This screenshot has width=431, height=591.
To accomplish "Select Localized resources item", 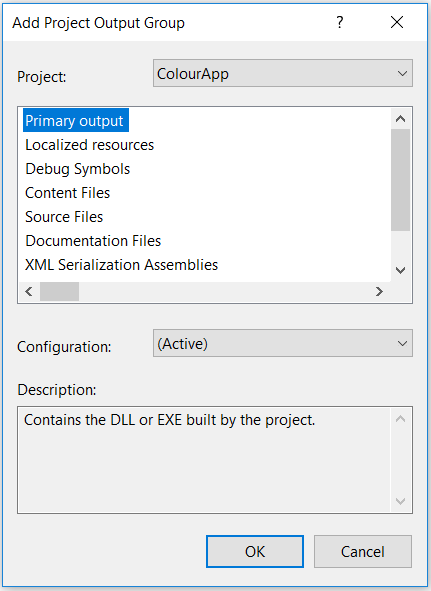I will (x=90, y=145).
